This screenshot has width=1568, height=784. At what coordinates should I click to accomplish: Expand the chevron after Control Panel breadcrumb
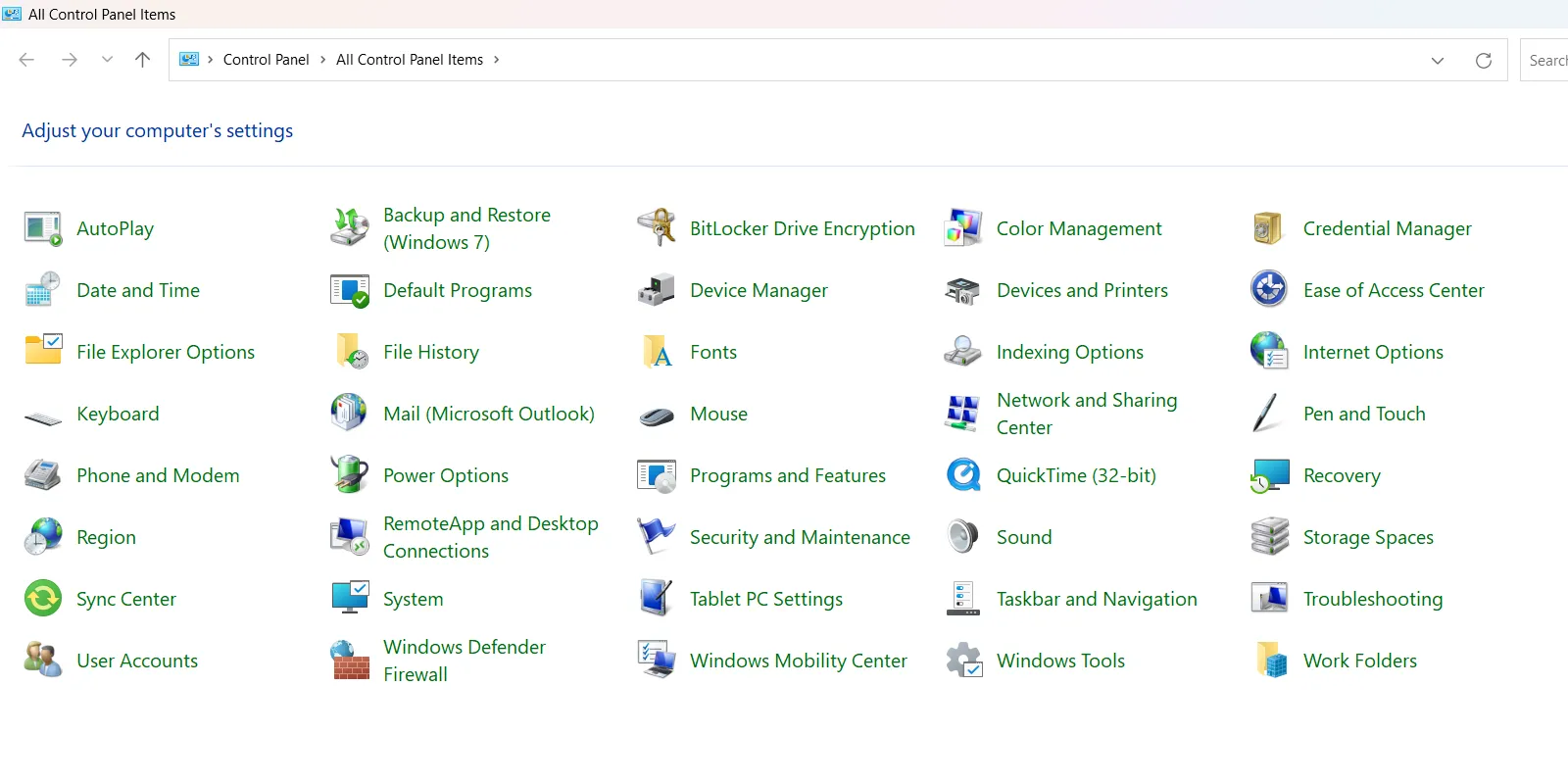coord(322,60)
